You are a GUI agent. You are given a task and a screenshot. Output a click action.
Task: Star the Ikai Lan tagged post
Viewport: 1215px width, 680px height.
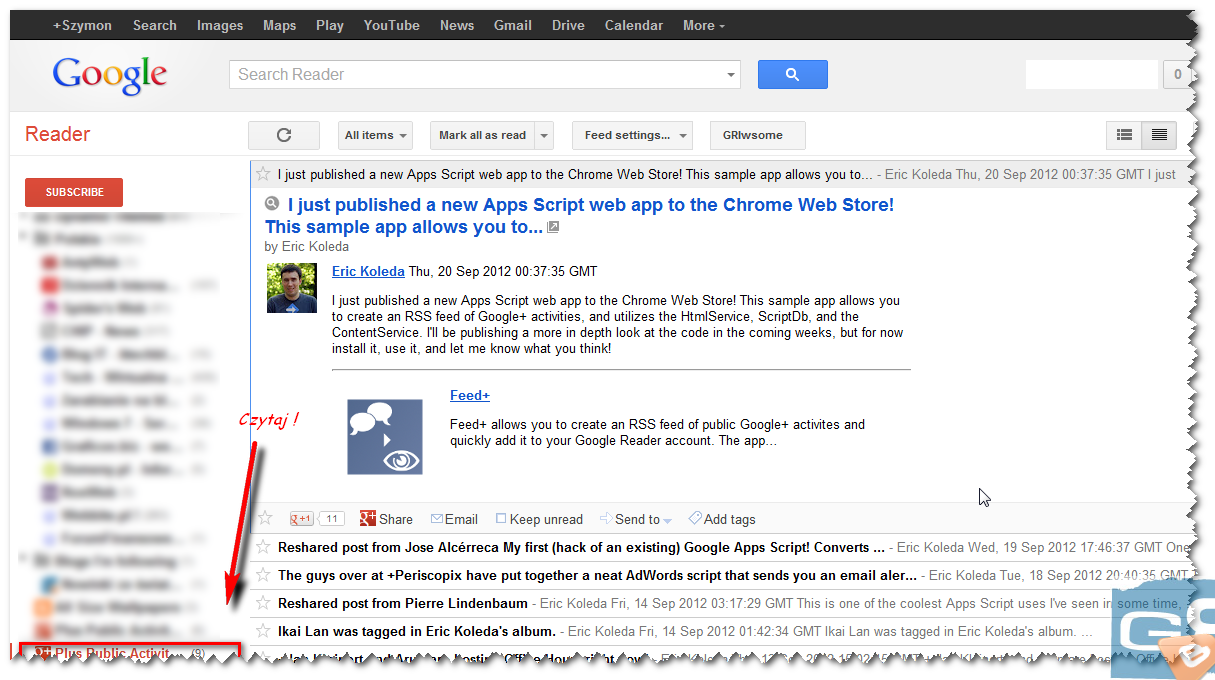pos(263,631)
